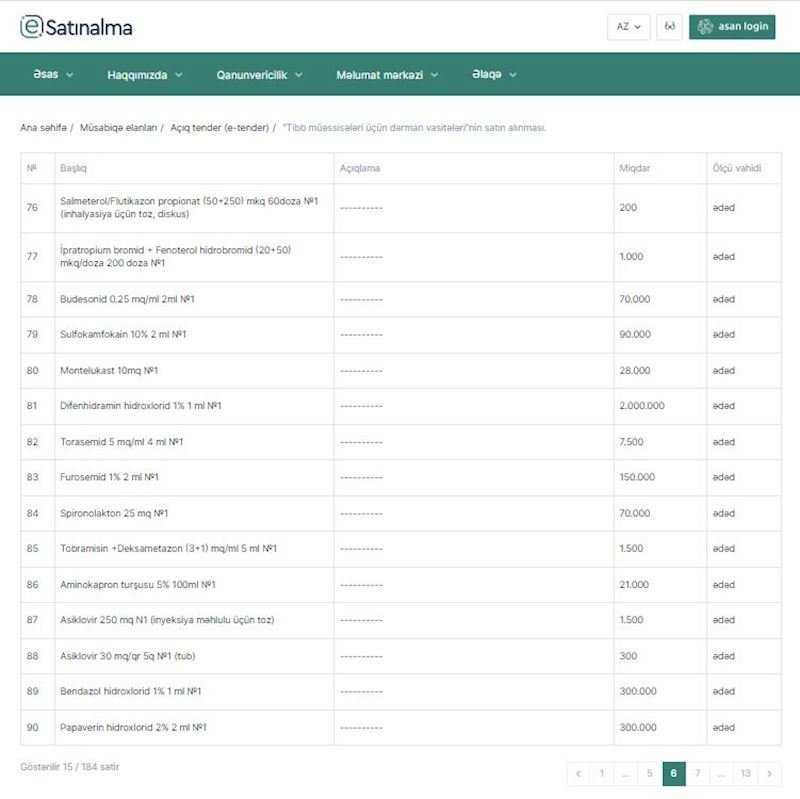
Task: Open the Məlumat mərkəzi dropdown menu
Action: point(387,74)
